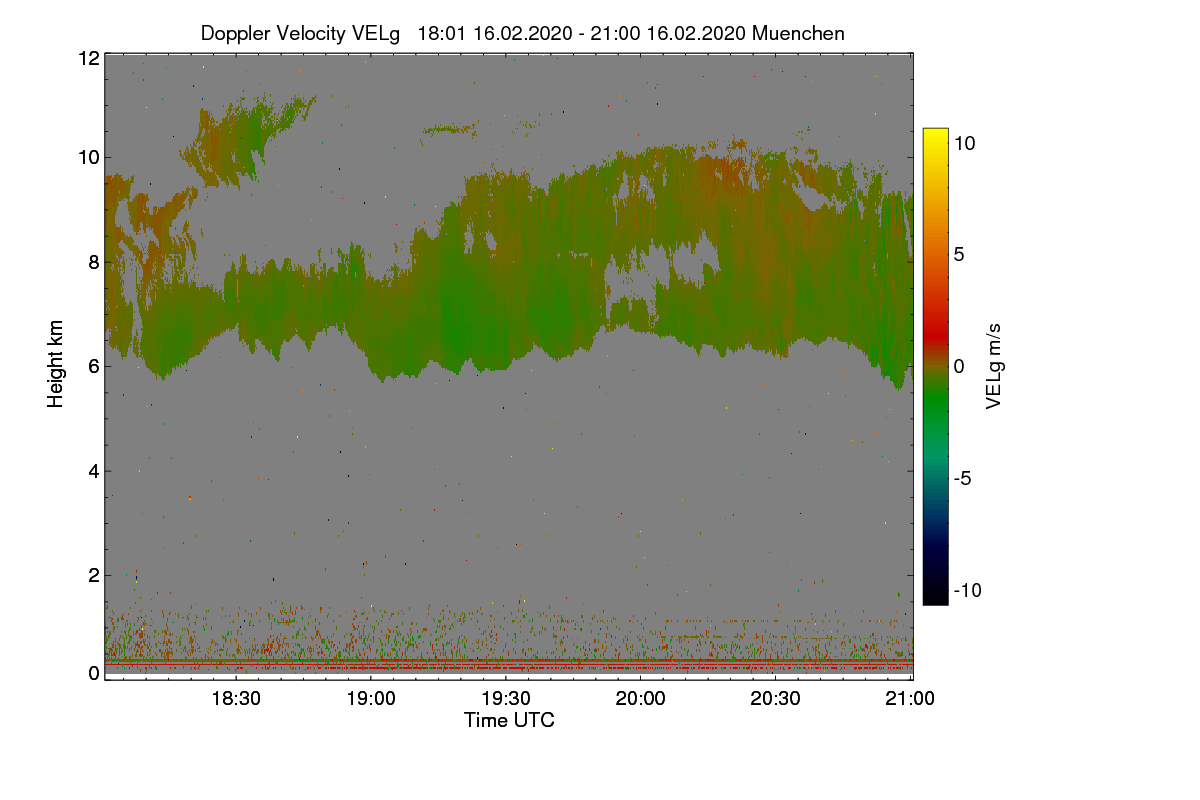1200x800 pixels.
Task: Click the height tick label 2
Action: pos(94,575)
